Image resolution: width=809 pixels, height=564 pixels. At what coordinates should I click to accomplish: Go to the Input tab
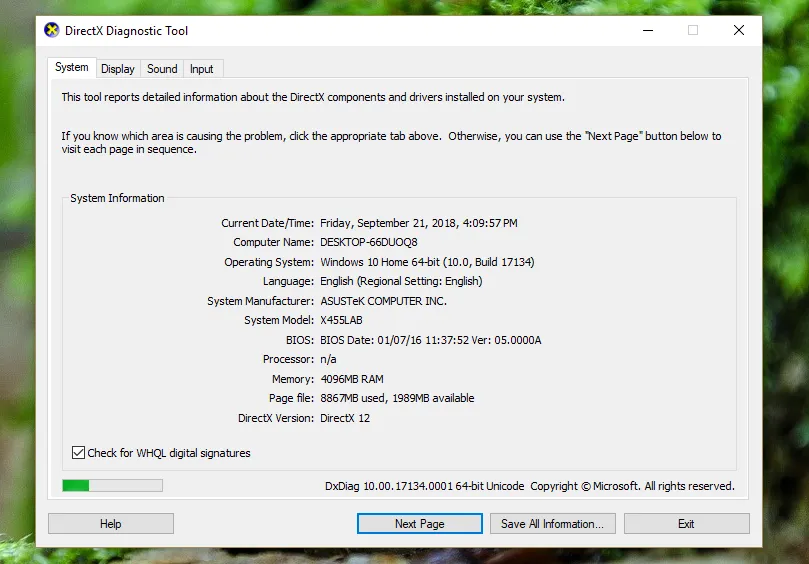click(x=202, y=69)
